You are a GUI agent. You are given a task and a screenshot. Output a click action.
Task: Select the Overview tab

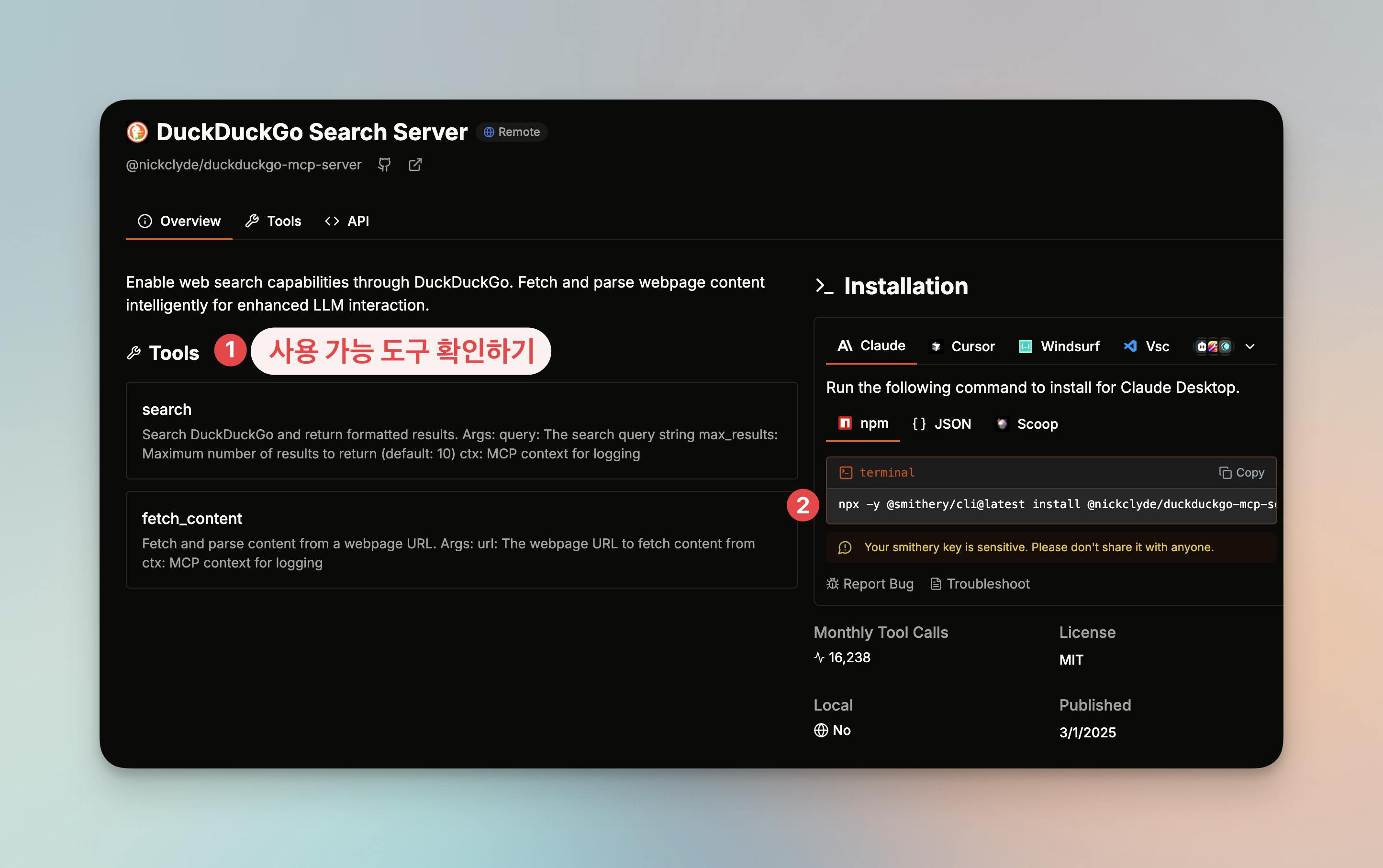click(179, 221)
